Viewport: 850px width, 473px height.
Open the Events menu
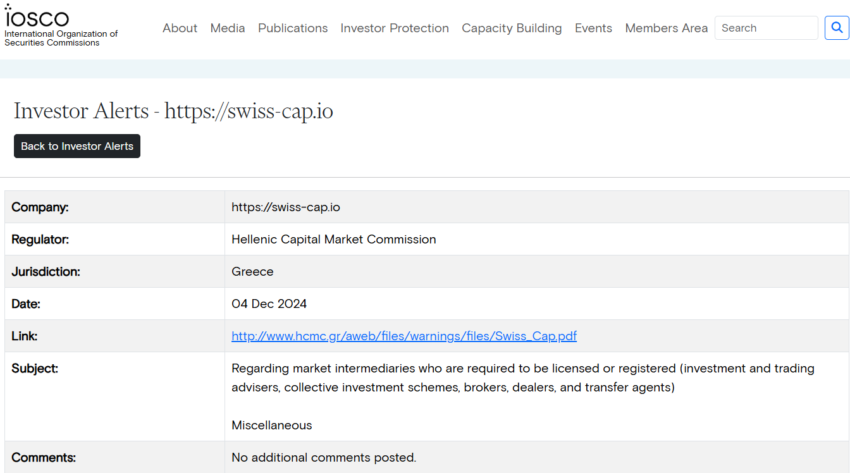click(x=594, y=28)
